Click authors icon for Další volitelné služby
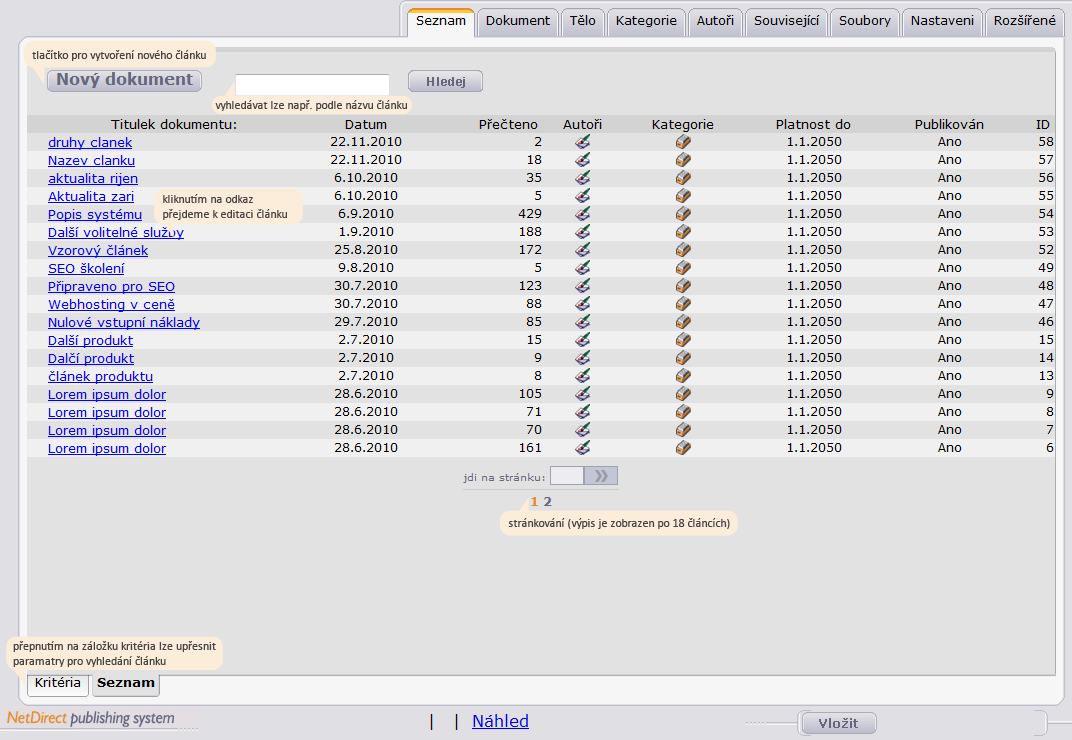Screen dimensions: 1072x740 click(x=582, y=231)
